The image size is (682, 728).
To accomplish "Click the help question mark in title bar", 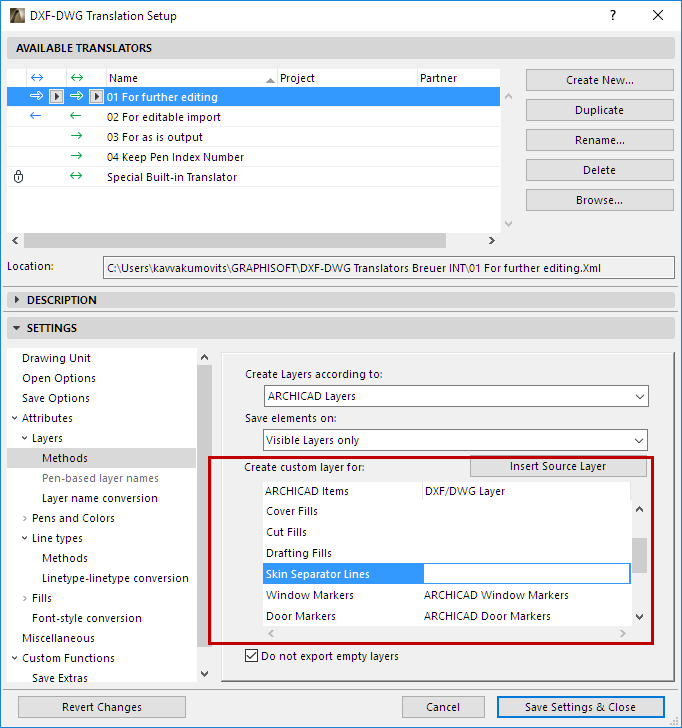I will click(x=613, y=15).
